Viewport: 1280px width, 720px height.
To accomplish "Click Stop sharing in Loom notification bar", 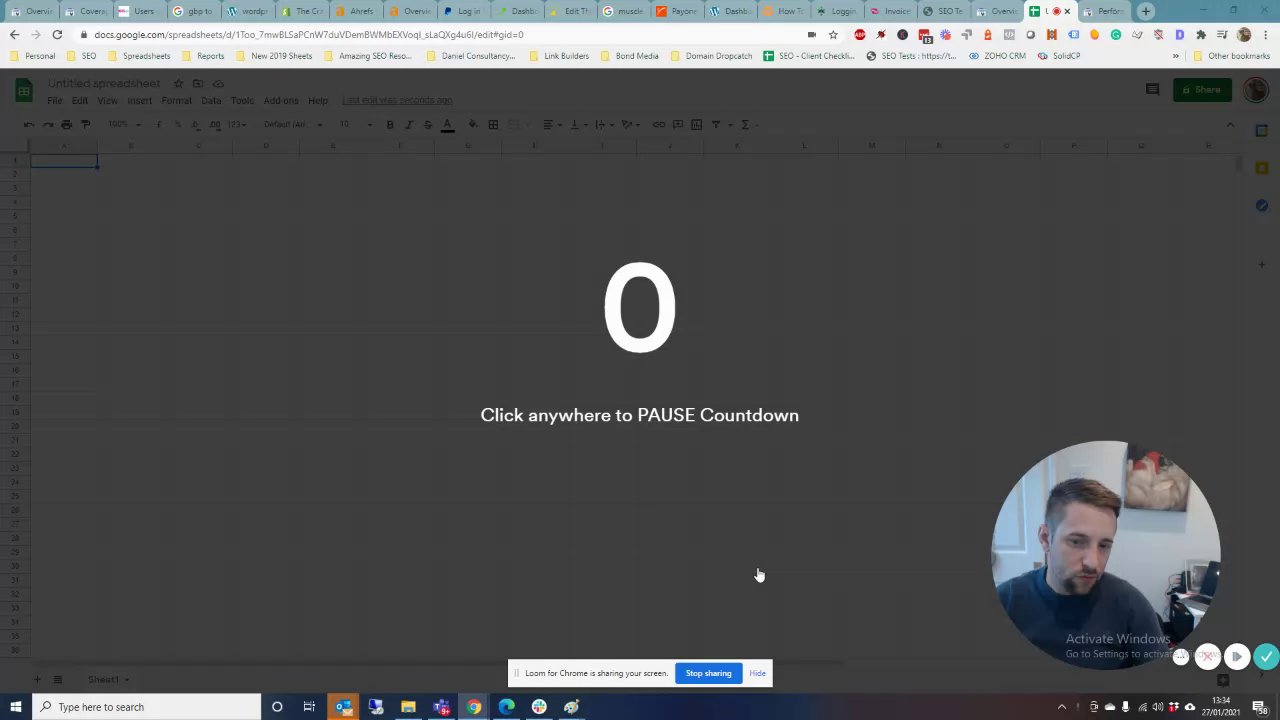I will point(708,673).
